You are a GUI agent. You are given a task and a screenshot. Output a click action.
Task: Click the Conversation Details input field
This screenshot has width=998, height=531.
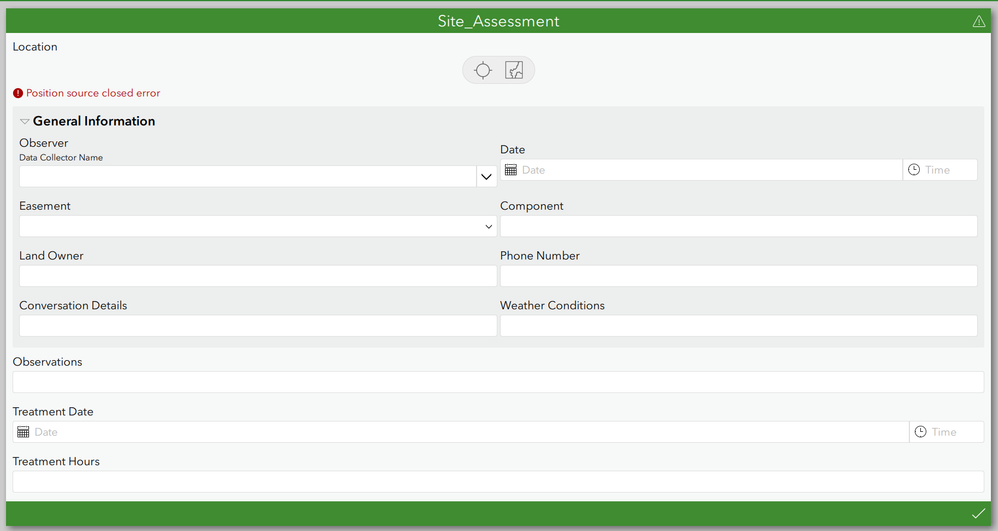click(258, 325)
